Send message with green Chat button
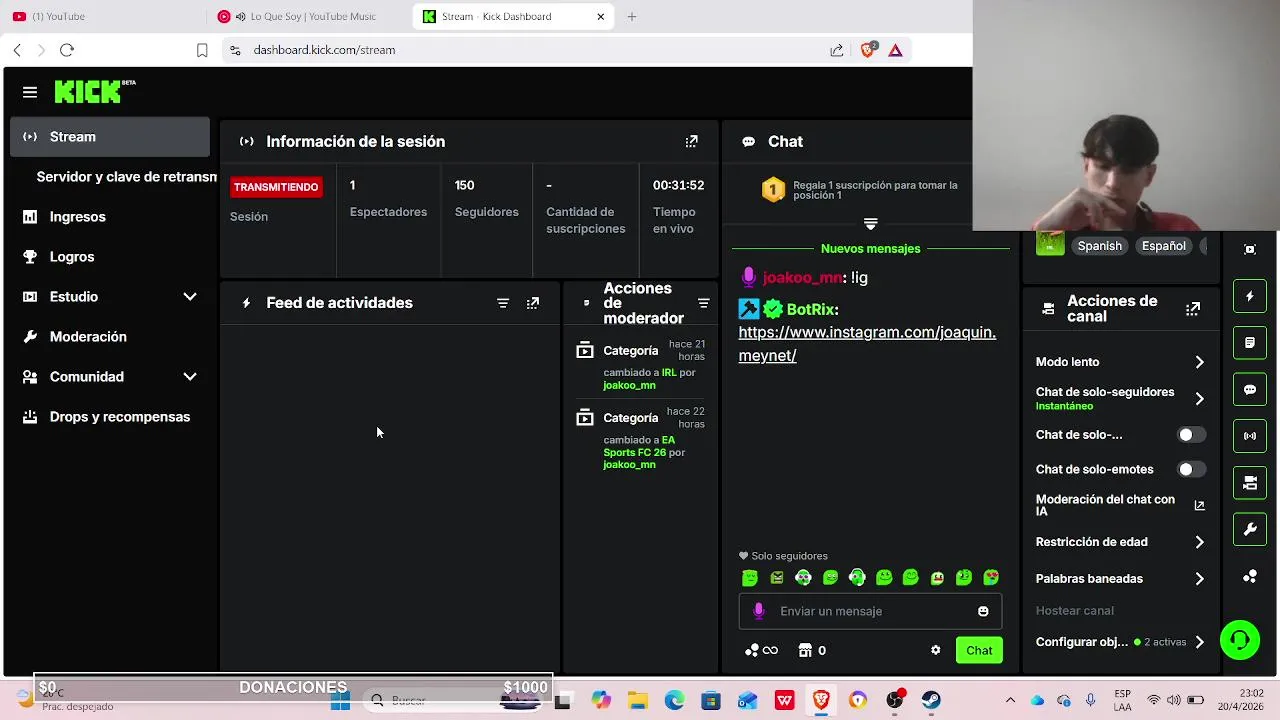This screenshot has height=720, width=1280. pos(979,650)
